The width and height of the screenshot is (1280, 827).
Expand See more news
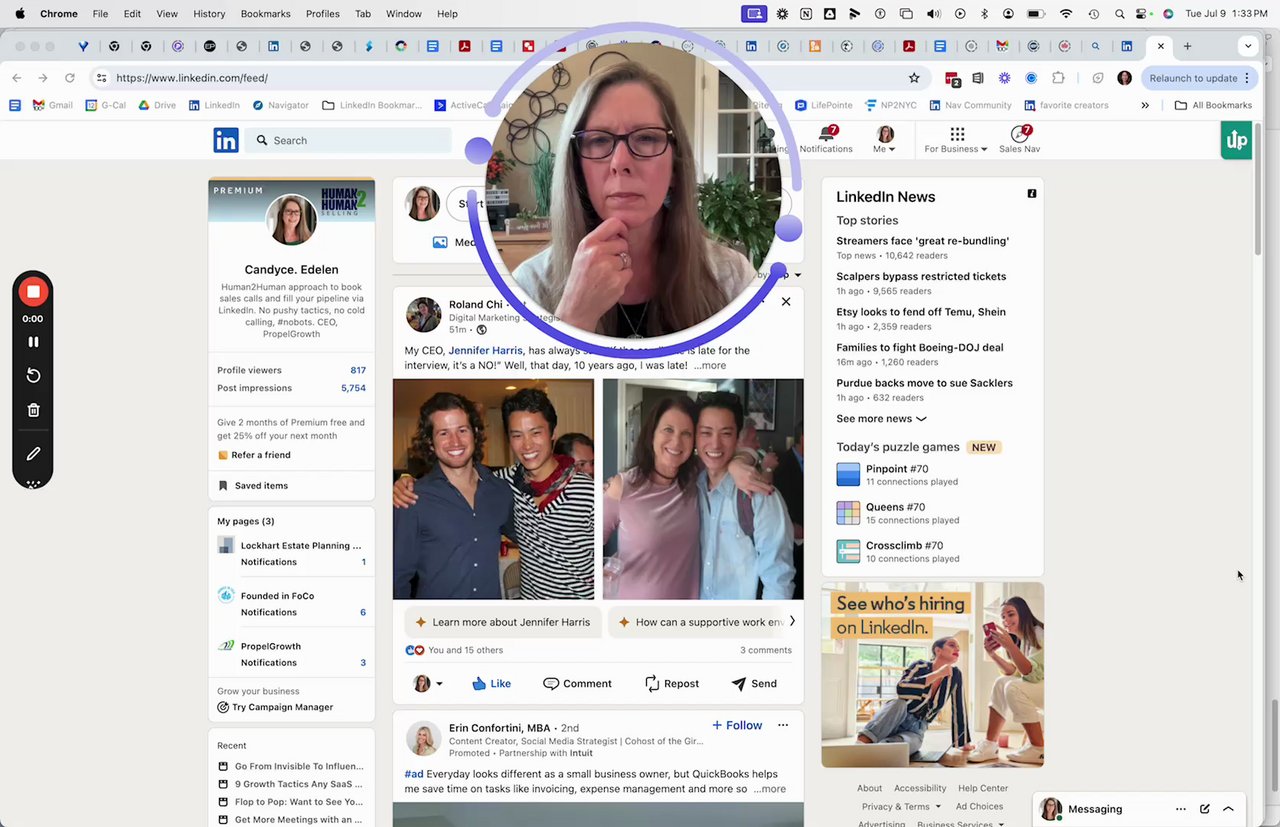[x=881, y=419]
